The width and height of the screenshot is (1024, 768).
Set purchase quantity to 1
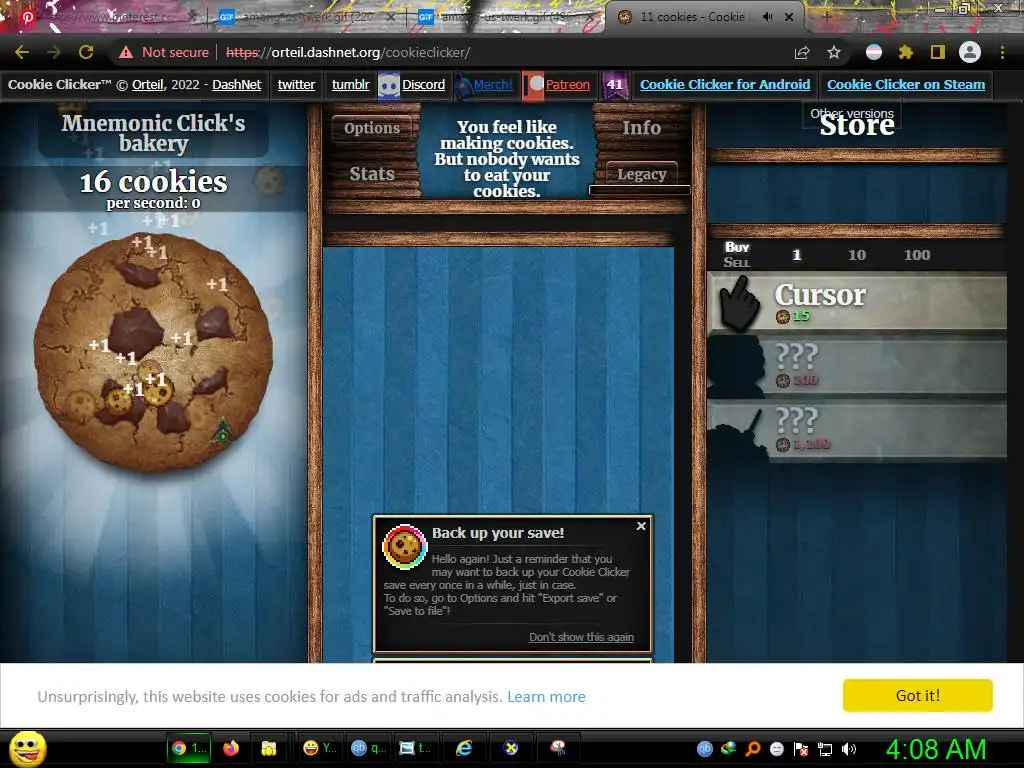(796, 255)
